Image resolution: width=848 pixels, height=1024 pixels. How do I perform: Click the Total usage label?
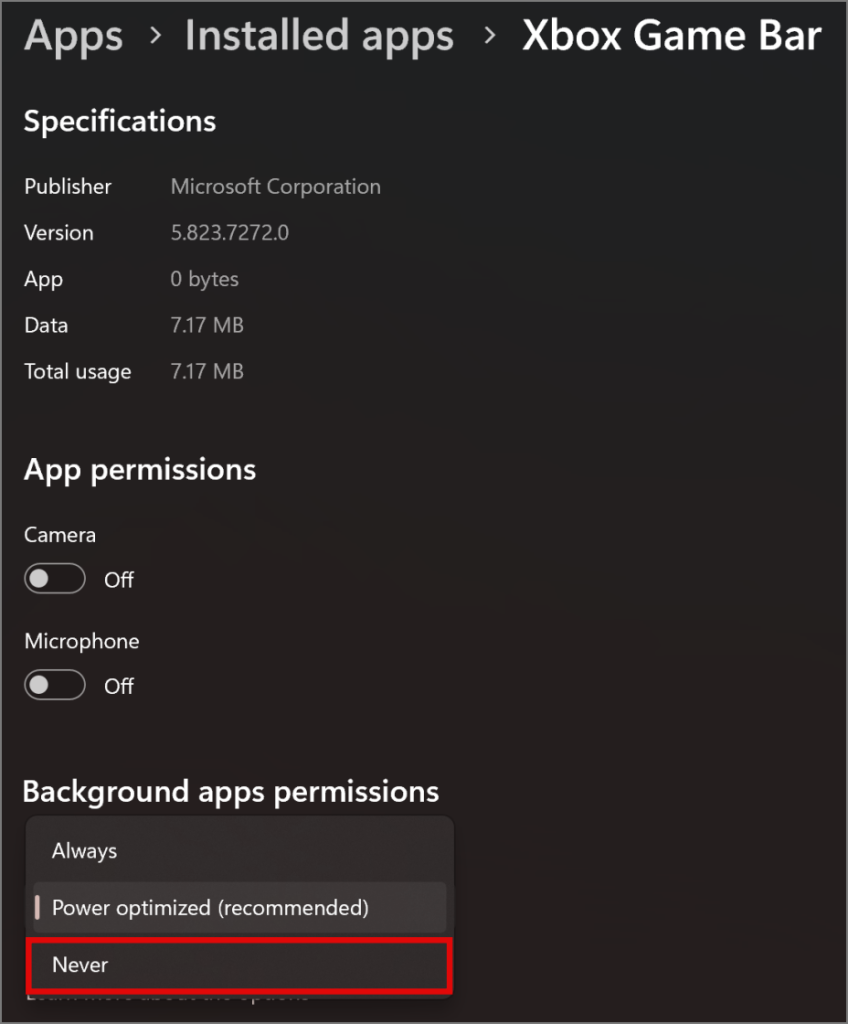[x=77, y=372]
